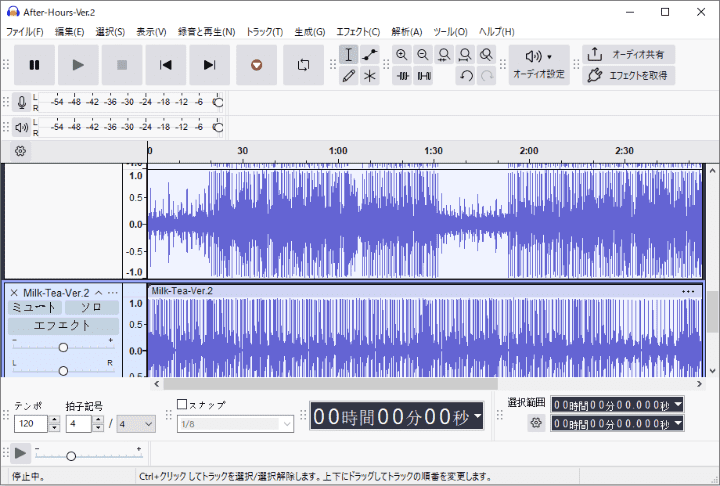Select the Draw pencil tool
The width and height of the screenshot is (720, 486).
[348, 75]
